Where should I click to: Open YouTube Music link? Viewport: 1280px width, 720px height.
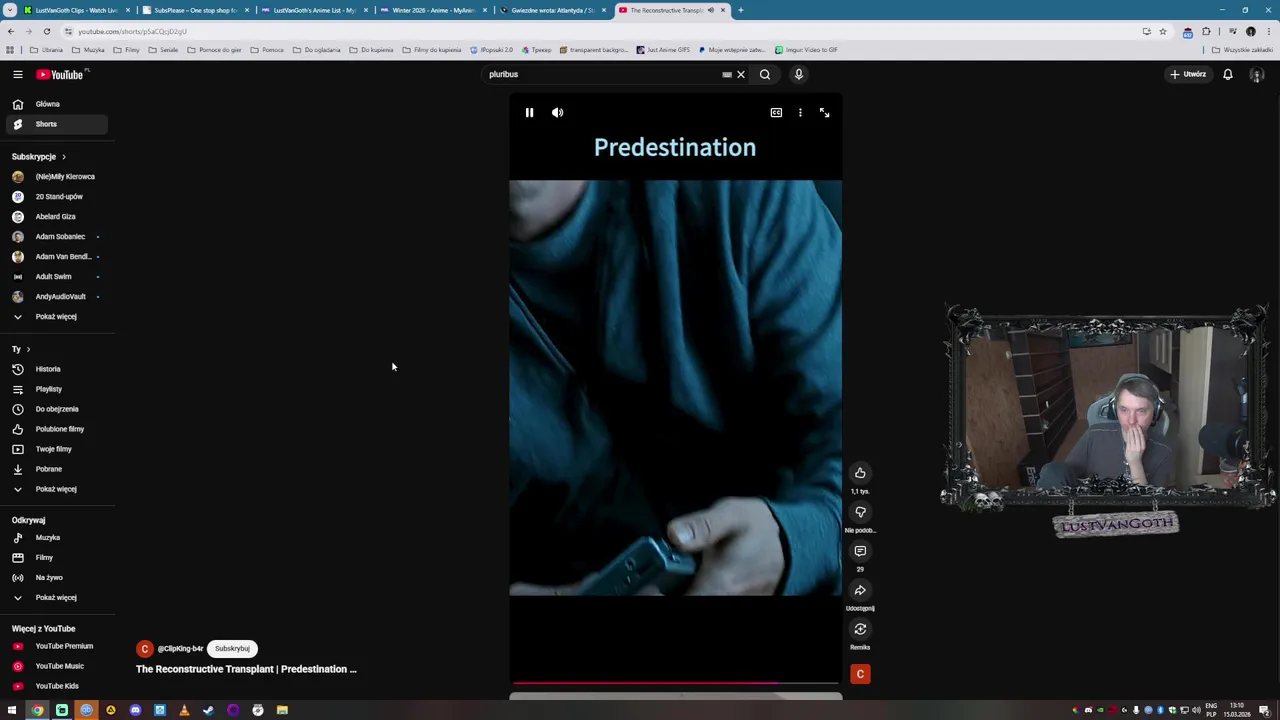coord(56,666)
